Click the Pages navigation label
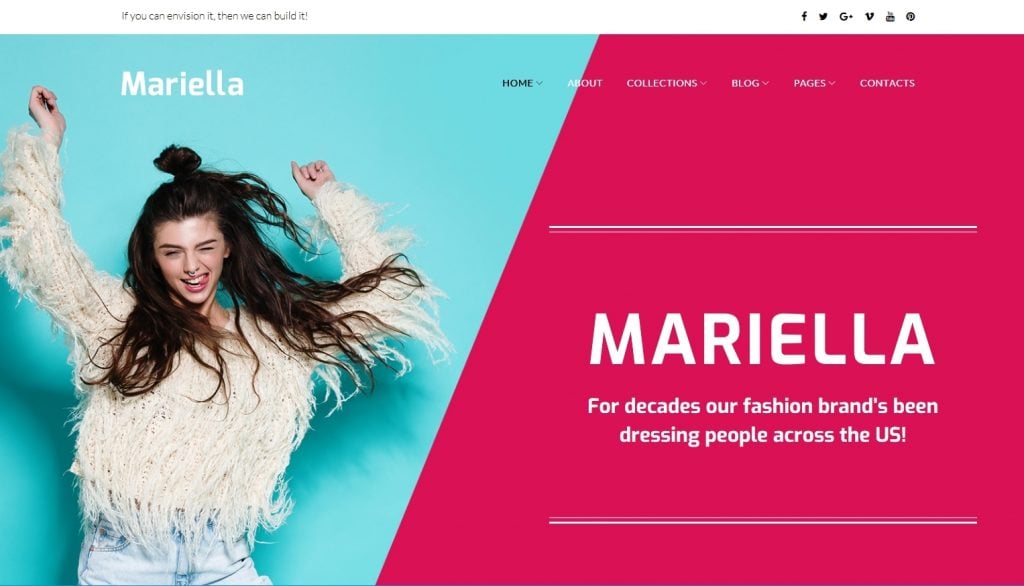 point(810,83)
